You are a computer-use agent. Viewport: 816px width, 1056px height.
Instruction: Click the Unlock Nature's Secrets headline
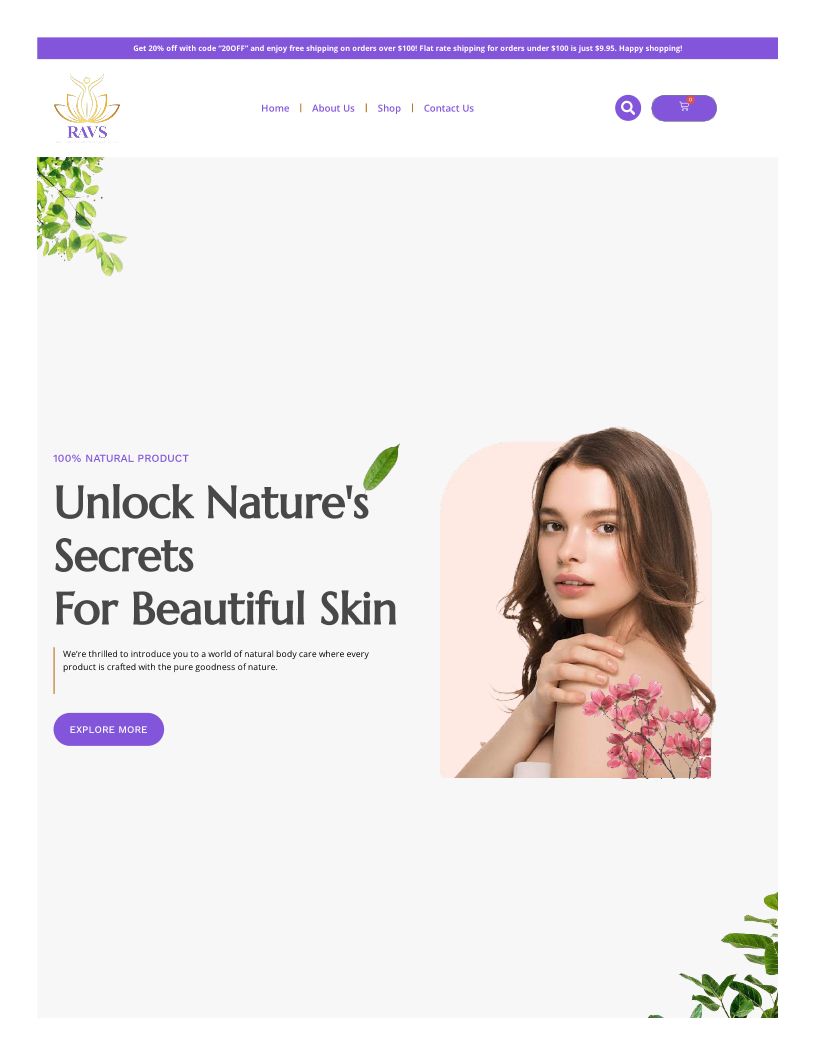(211, 529)
